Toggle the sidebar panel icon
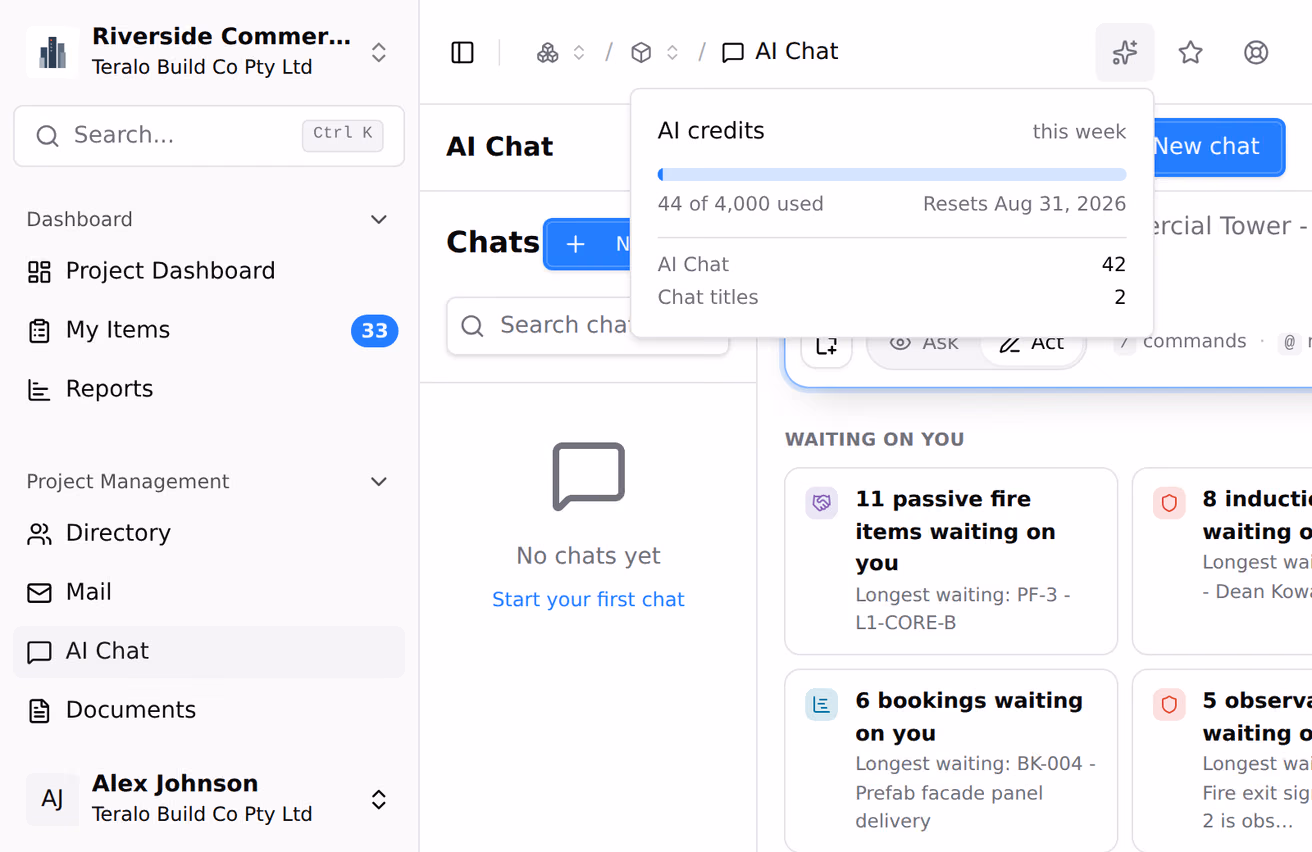The width and height of the screenshot is (1312, 852). coord(462,52)
